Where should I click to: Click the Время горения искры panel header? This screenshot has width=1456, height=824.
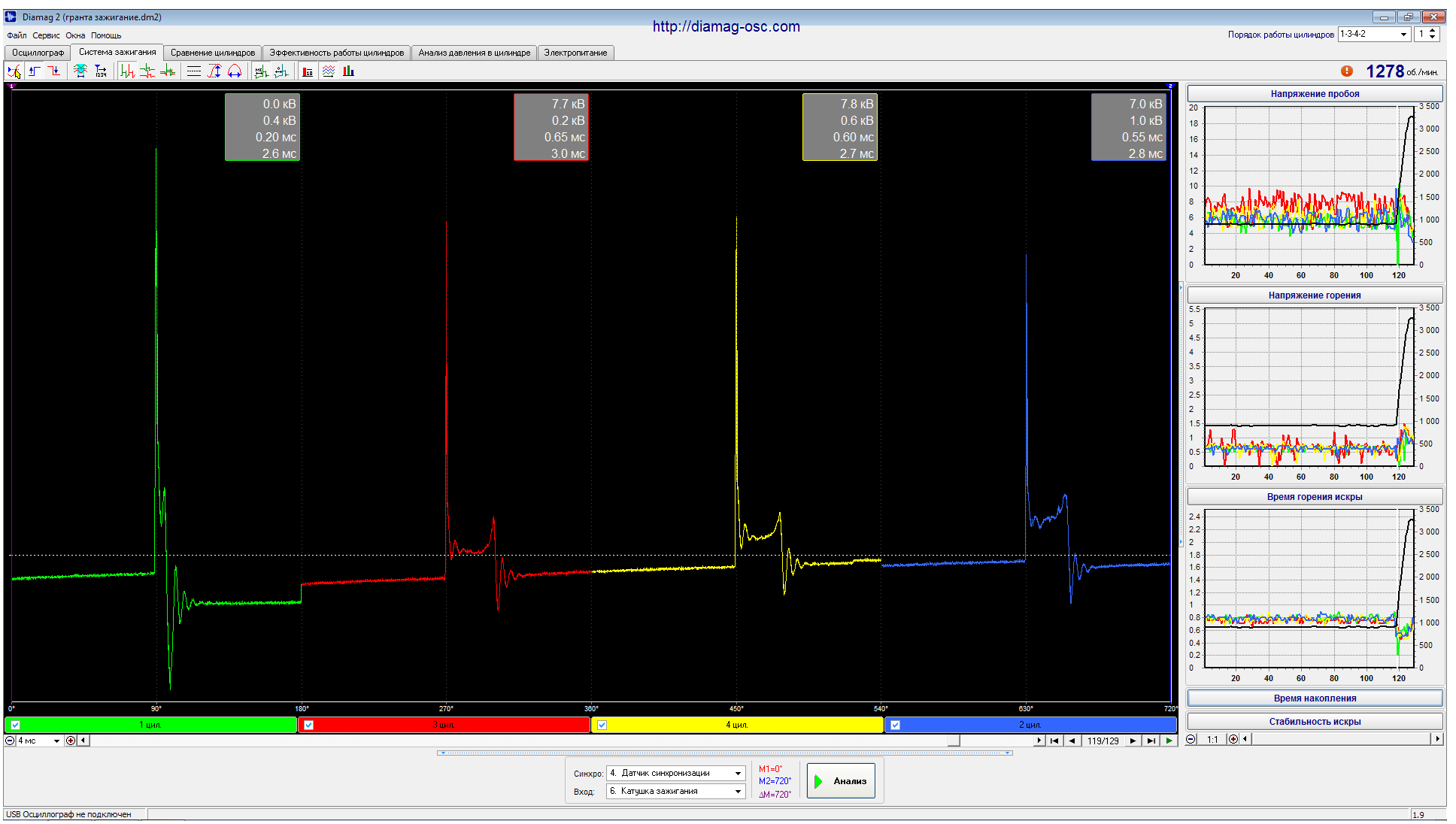tap(1315, 497)
